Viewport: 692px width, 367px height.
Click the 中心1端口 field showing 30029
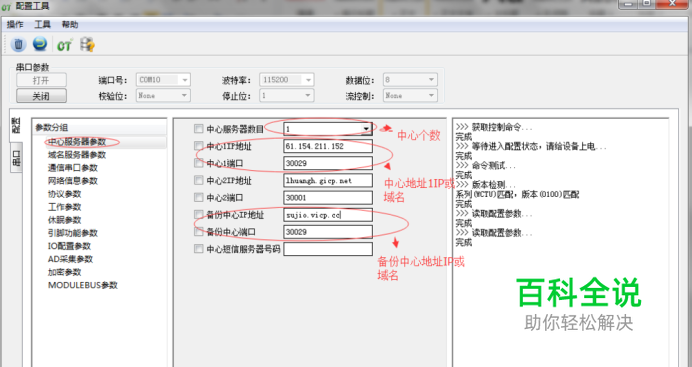click(x=328, y=163)
